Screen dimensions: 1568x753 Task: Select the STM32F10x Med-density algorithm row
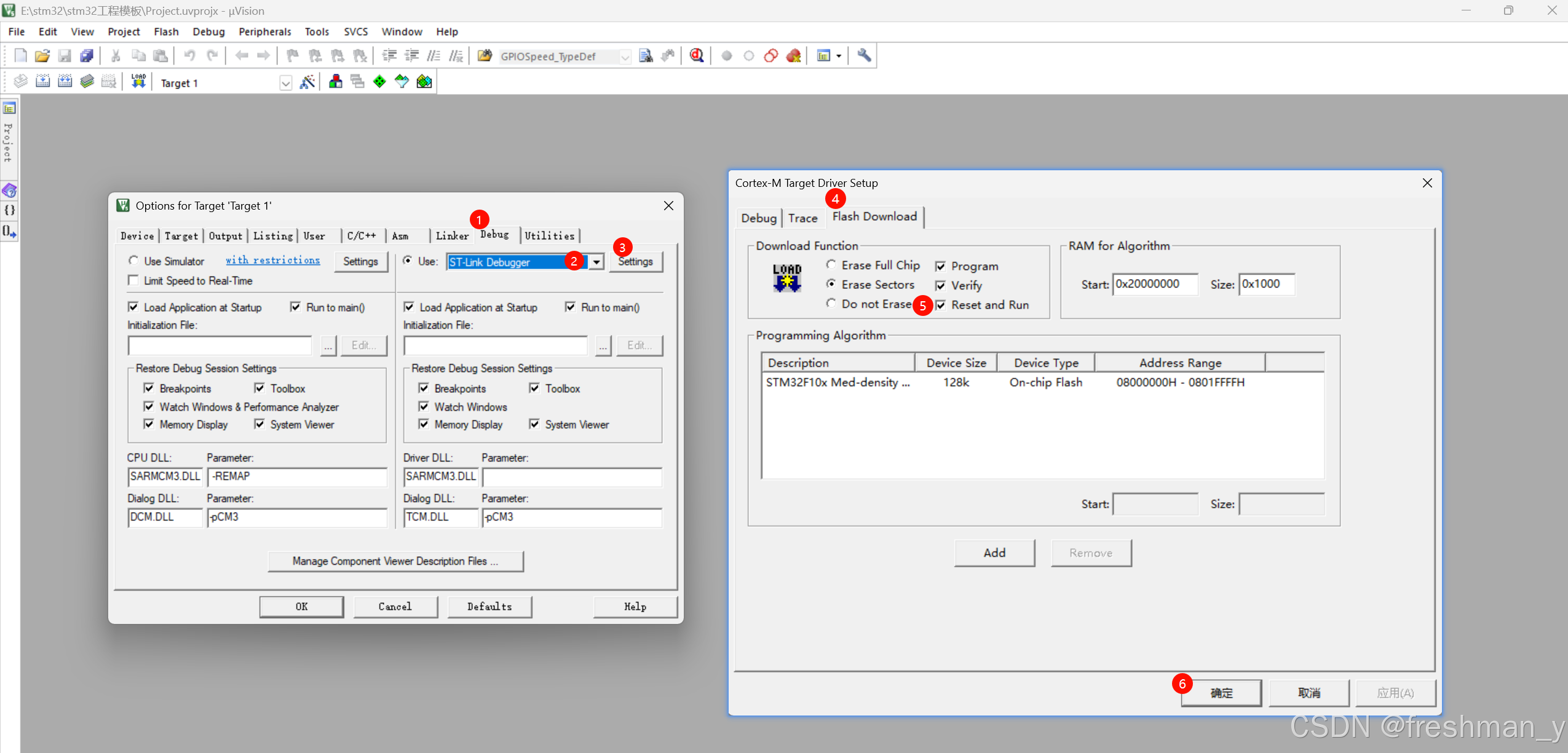coord(837,382)
